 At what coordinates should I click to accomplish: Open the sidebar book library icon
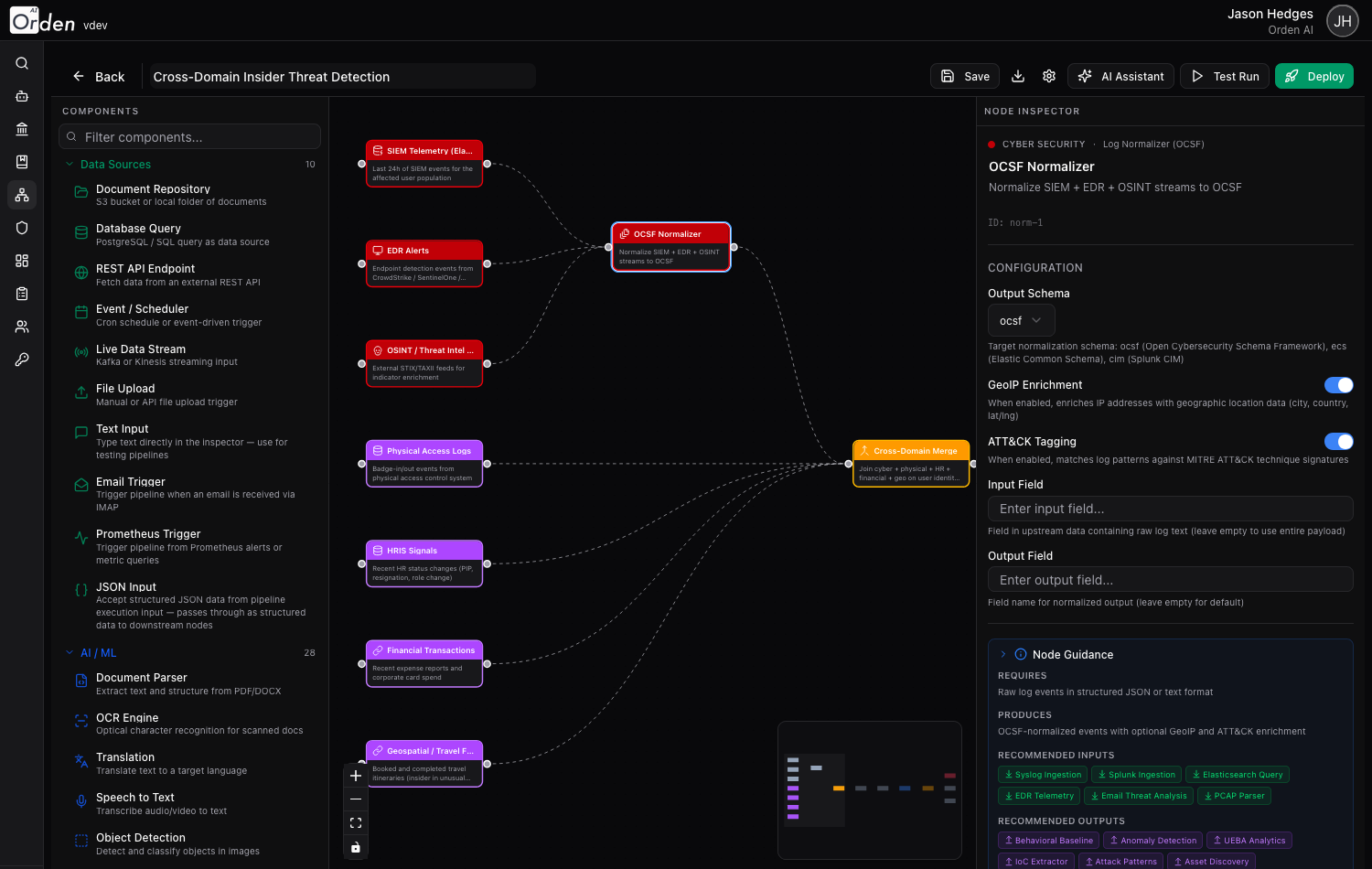point(22,162)
